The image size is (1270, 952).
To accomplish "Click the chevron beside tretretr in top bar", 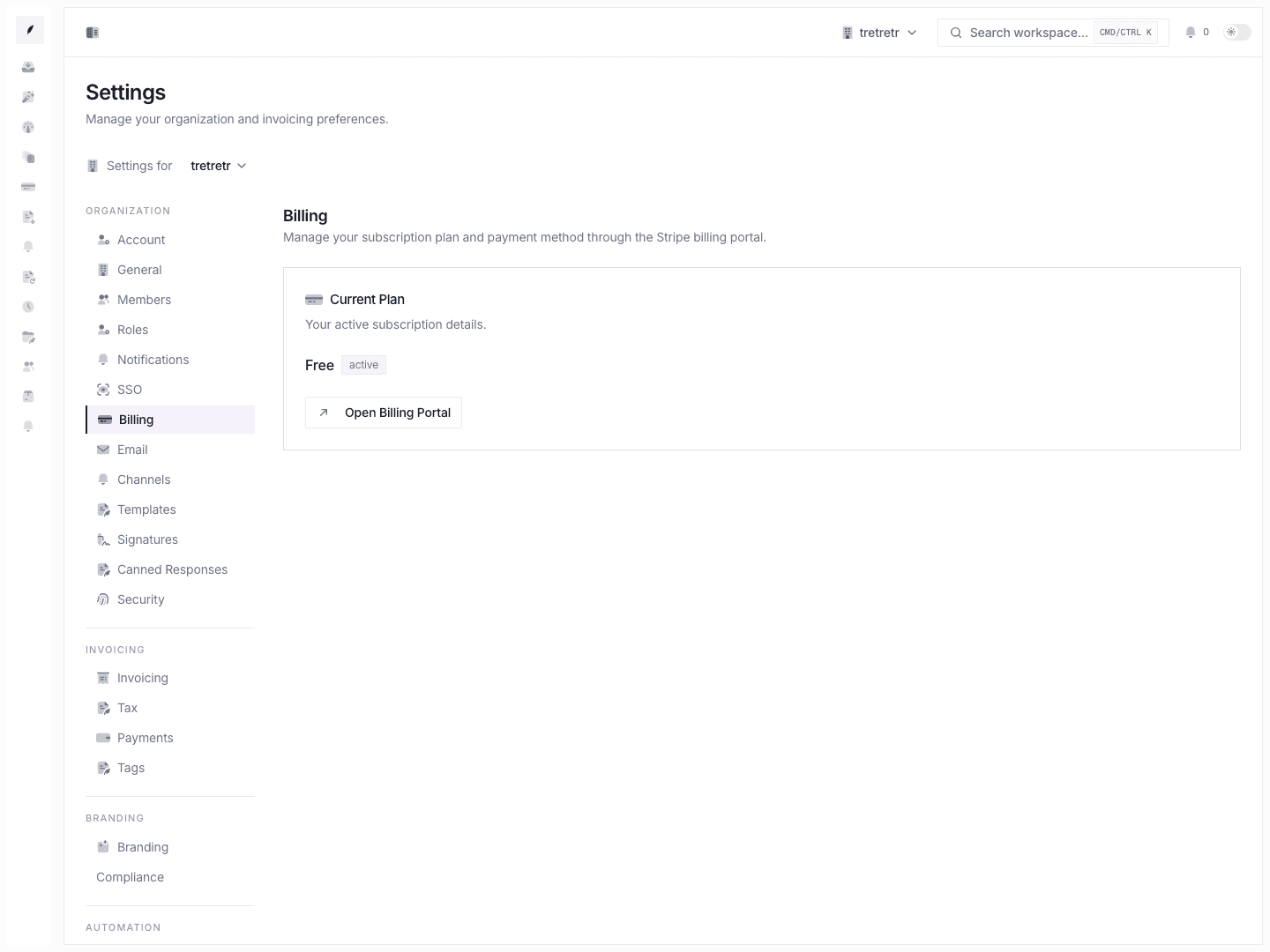I will point(912,33).
